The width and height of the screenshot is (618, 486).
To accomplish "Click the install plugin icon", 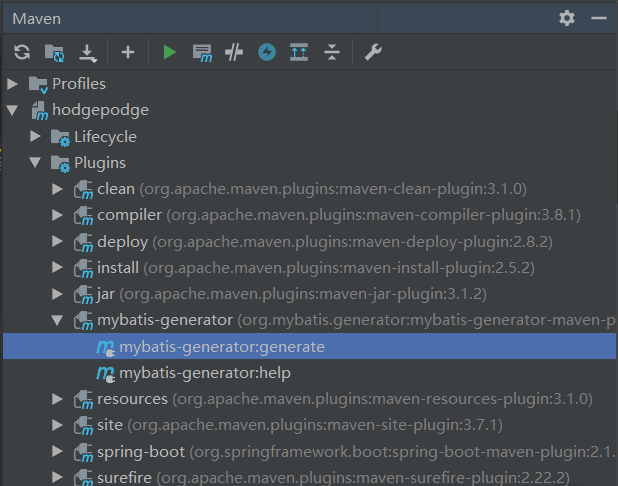I will (83, 268).
